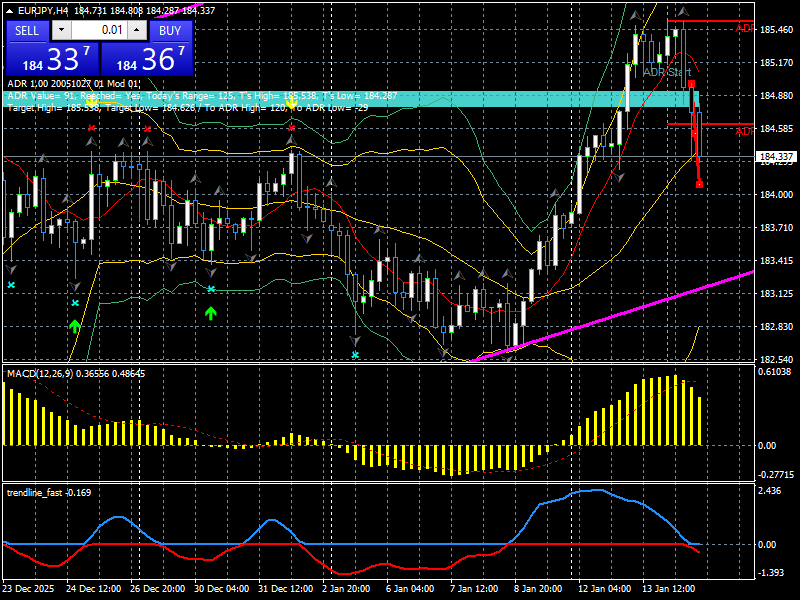Click price scale value 183.125

tap(777, 293)
